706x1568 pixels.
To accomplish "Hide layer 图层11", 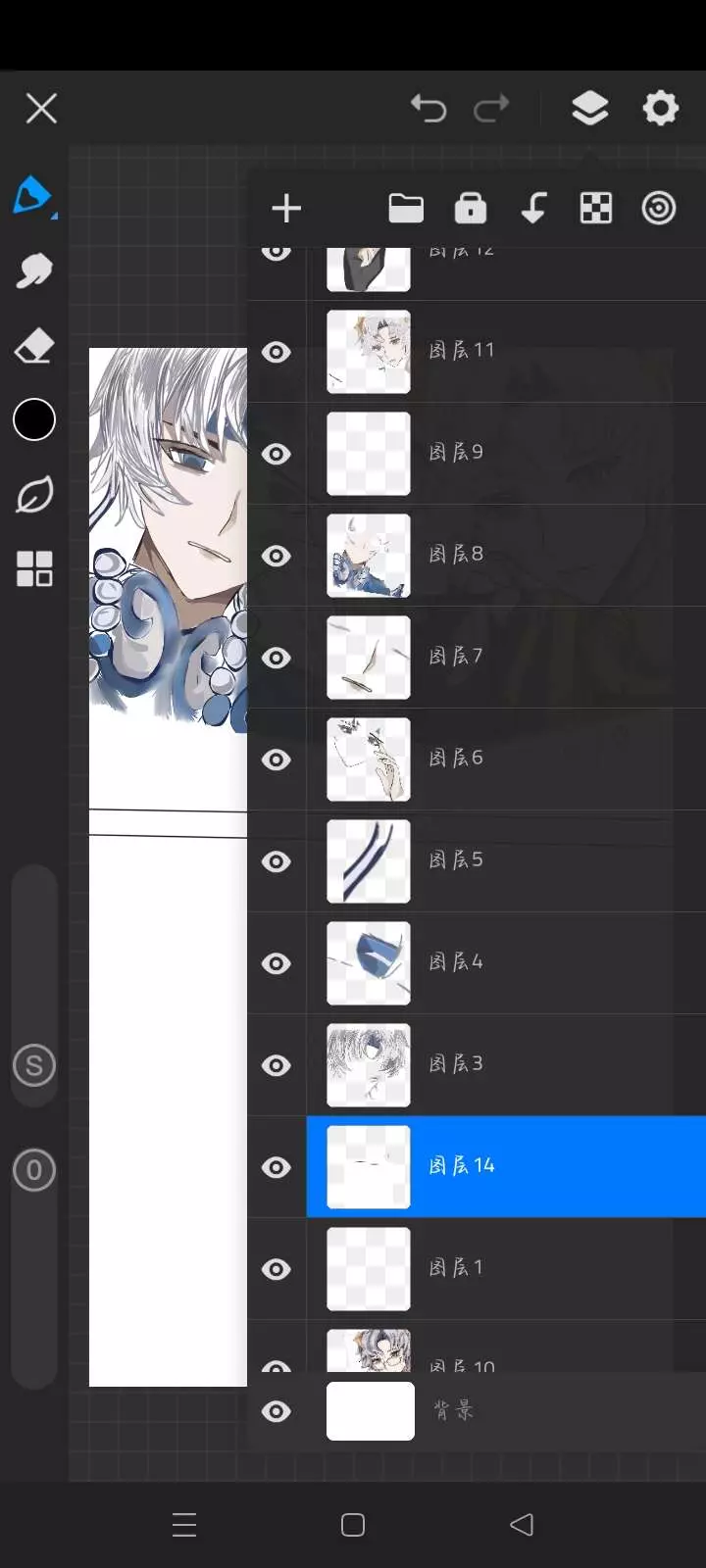I will point(277,352).
